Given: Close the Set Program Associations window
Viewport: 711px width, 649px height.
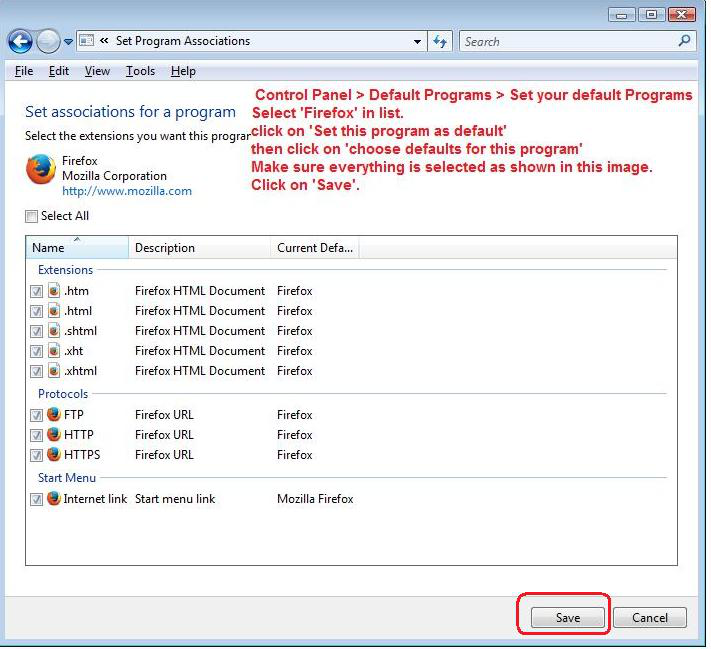Looking at the screenshot, I should [x=682, y=15].
